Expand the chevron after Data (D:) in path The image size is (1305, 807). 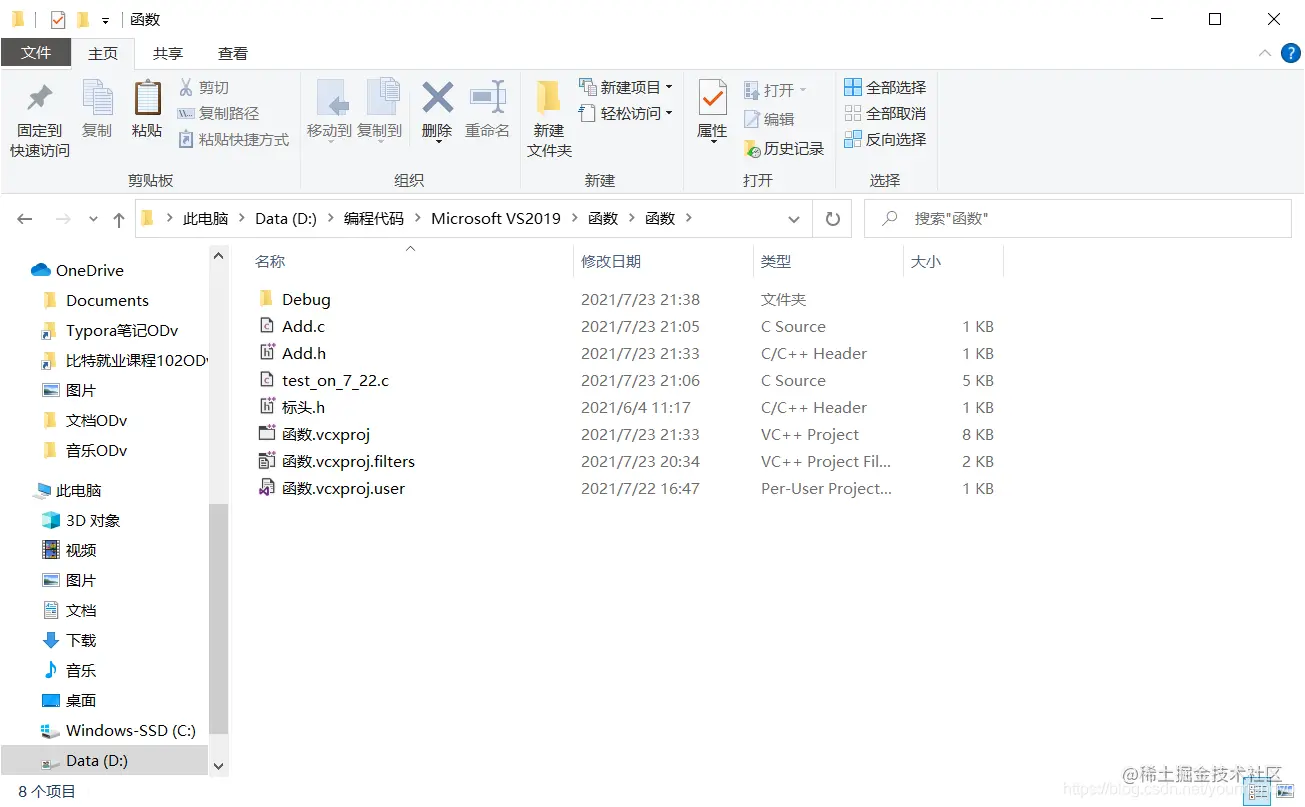click(x=330, y=218)
